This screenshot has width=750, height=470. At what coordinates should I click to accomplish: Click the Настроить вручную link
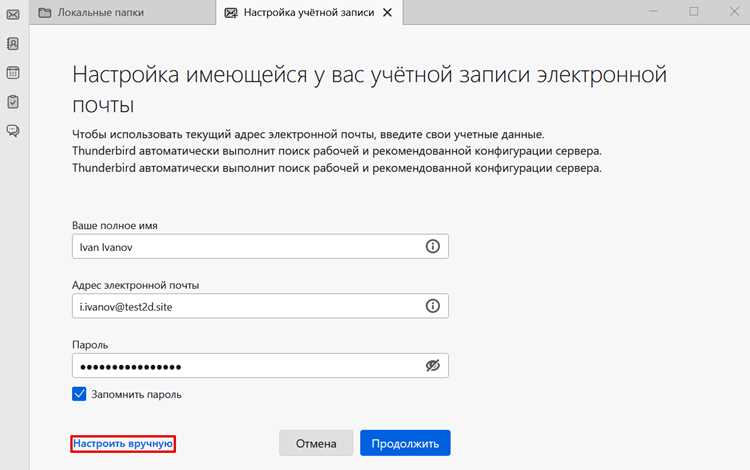point(123,444)
